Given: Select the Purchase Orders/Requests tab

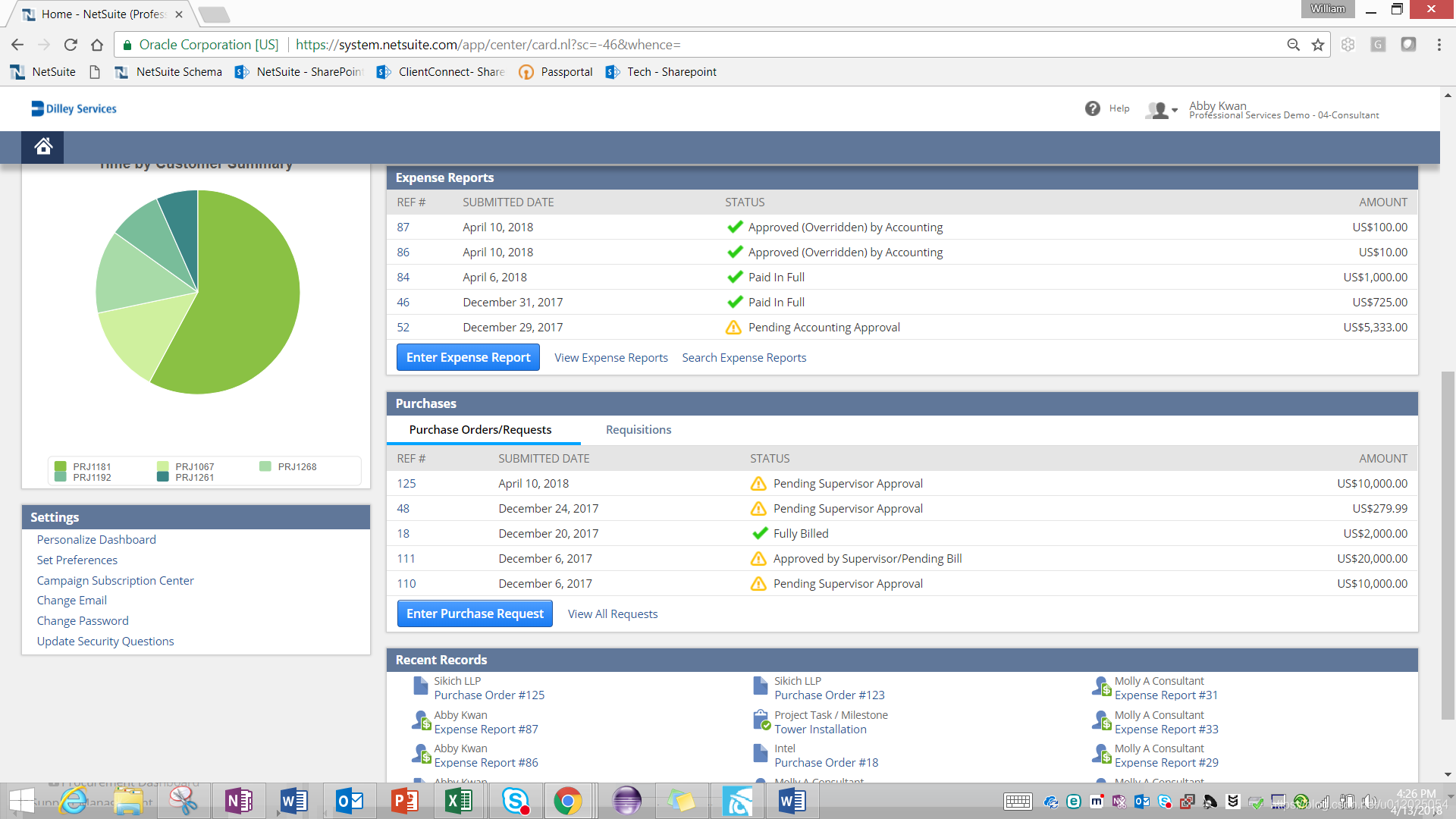Looking at the screenshot, I should coord(480,430).
